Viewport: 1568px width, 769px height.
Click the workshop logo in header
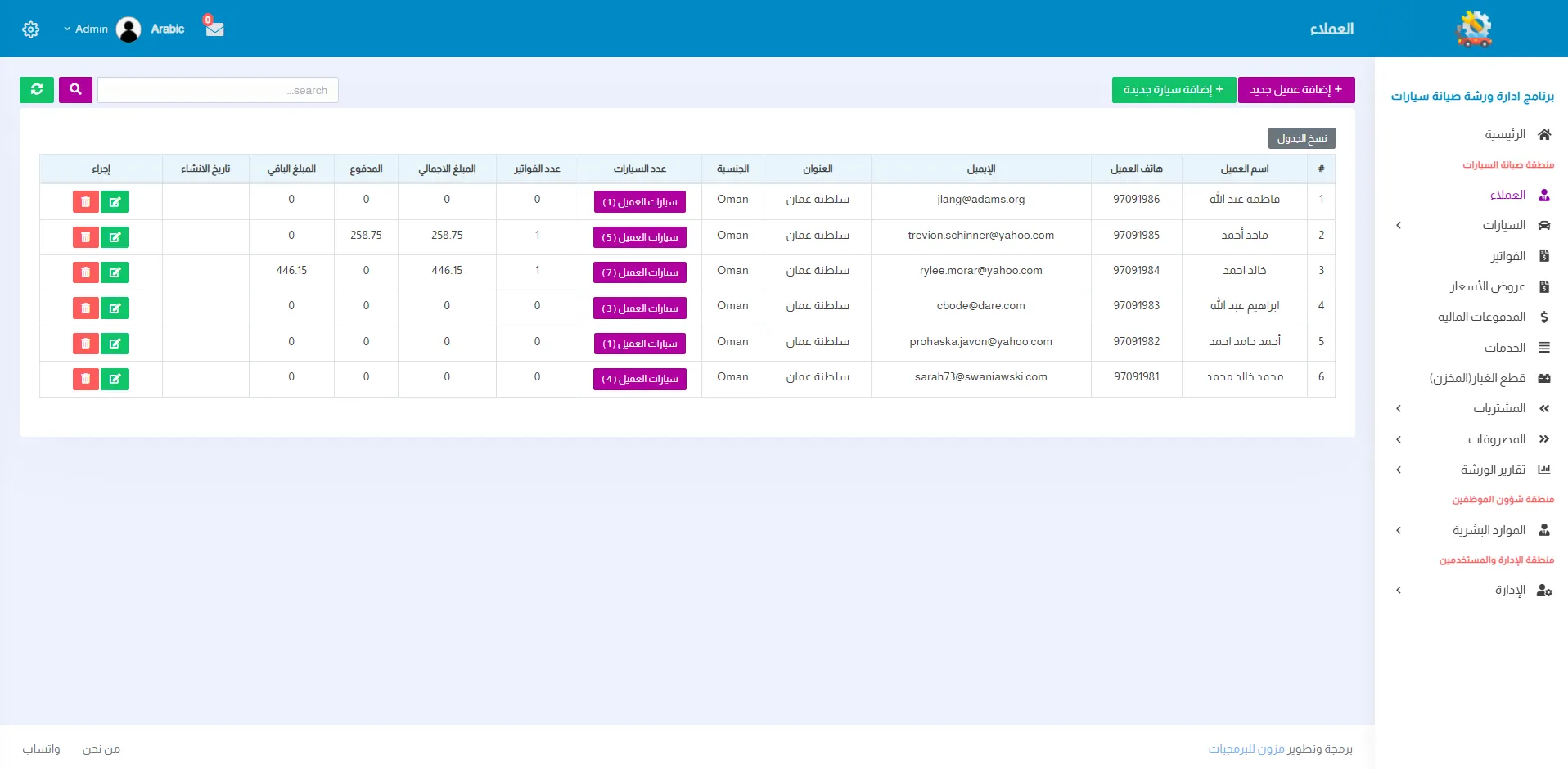click(x=1473, y=29)
